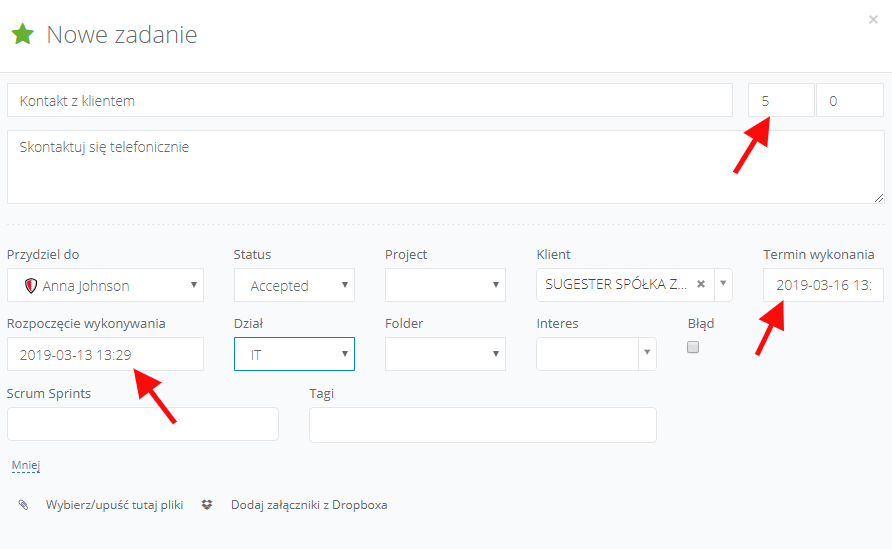Click the Dropbox icon
The image size is (892, 549).
tap(207, 505)
